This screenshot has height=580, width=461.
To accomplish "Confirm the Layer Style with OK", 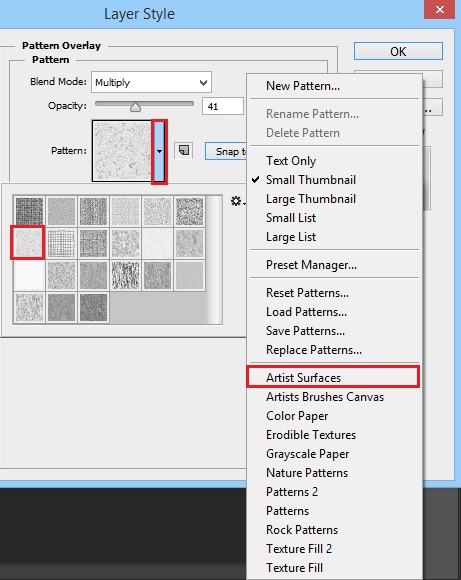I will [x=398, y=51].
